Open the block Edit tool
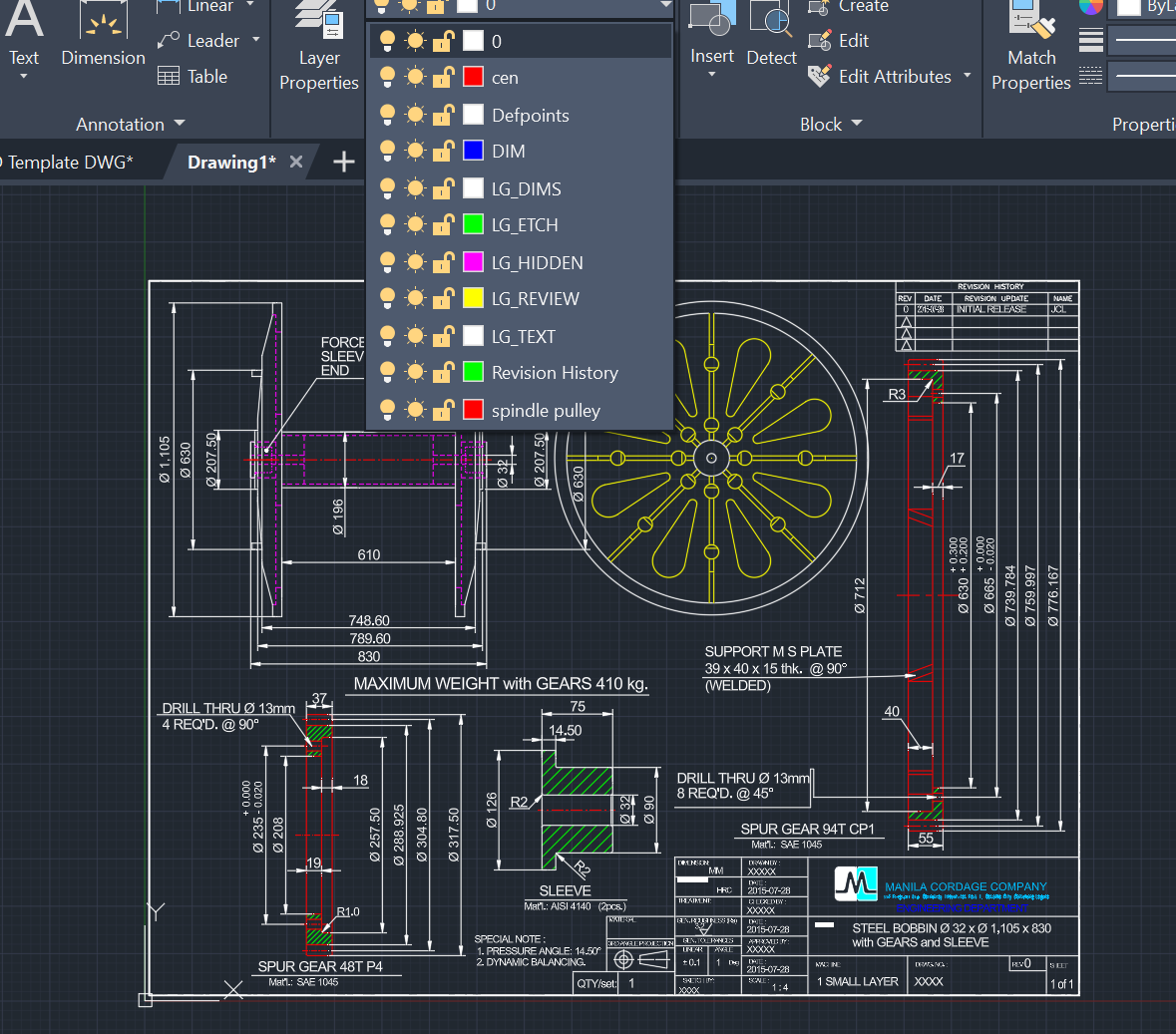The height and width of the screenshot is (1034, 1176). [x=850, y=41]
